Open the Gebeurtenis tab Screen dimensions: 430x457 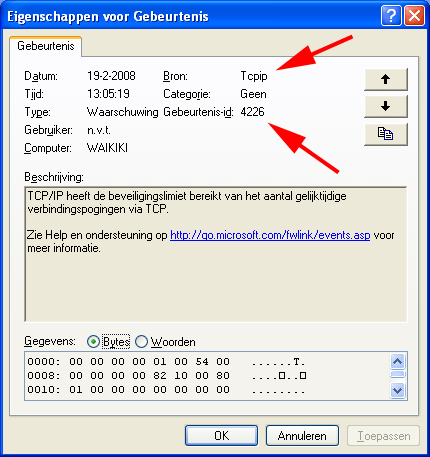pos(46,46)
